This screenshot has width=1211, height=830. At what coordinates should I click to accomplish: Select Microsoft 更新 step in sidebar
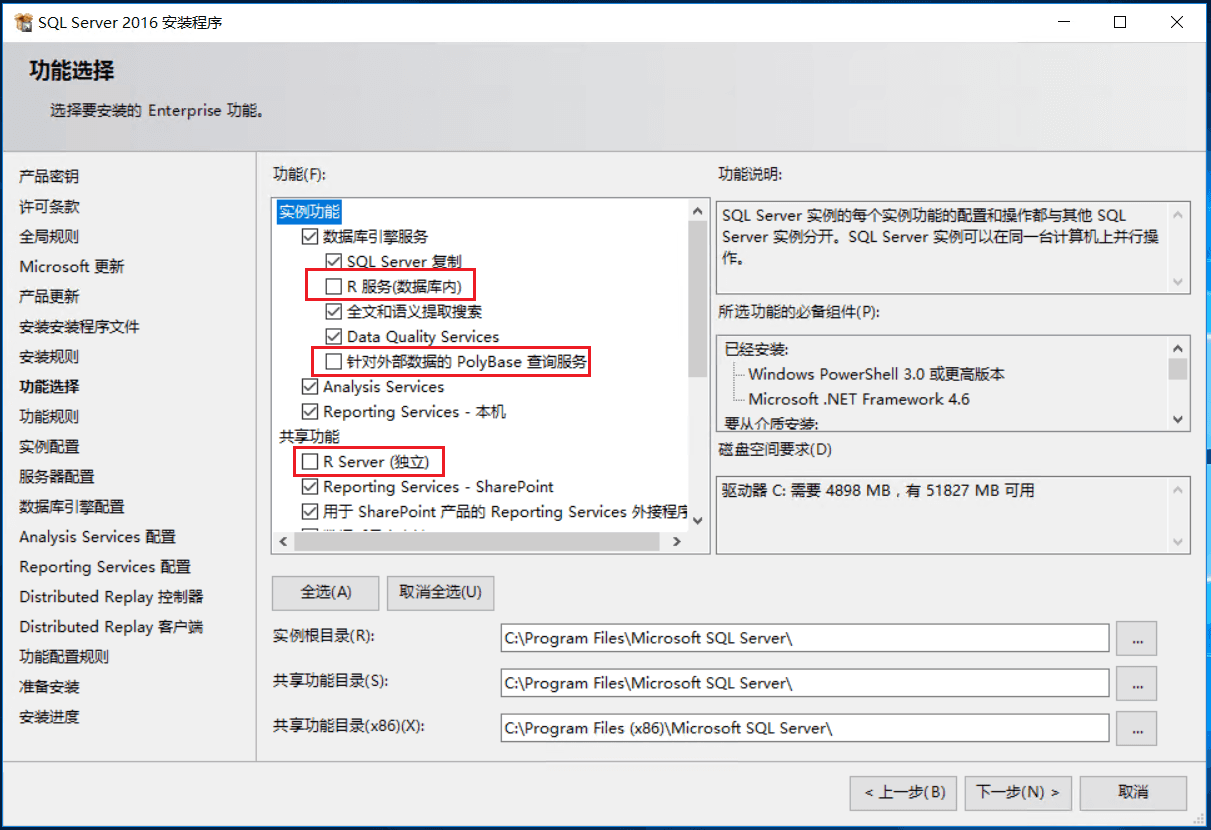pos(72,267)
